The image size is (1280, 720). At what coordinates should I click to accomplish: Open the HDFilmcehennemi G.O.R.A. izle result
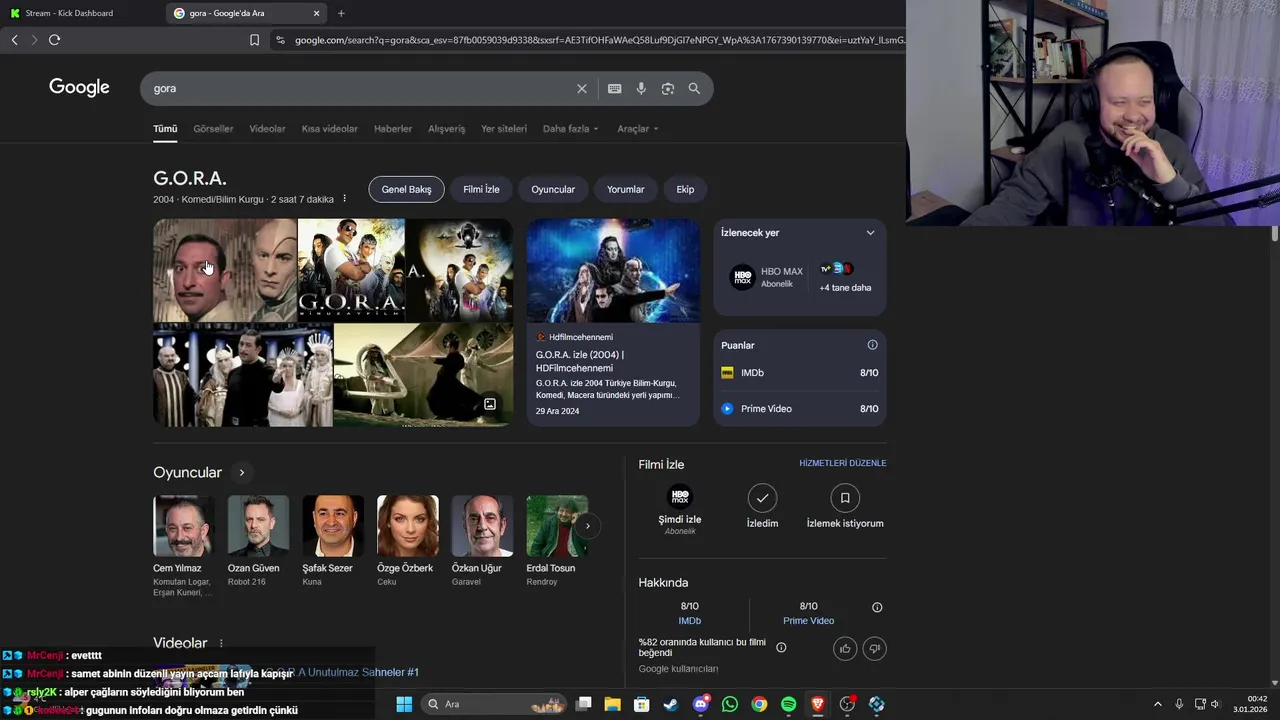click(x=613, y=322)
